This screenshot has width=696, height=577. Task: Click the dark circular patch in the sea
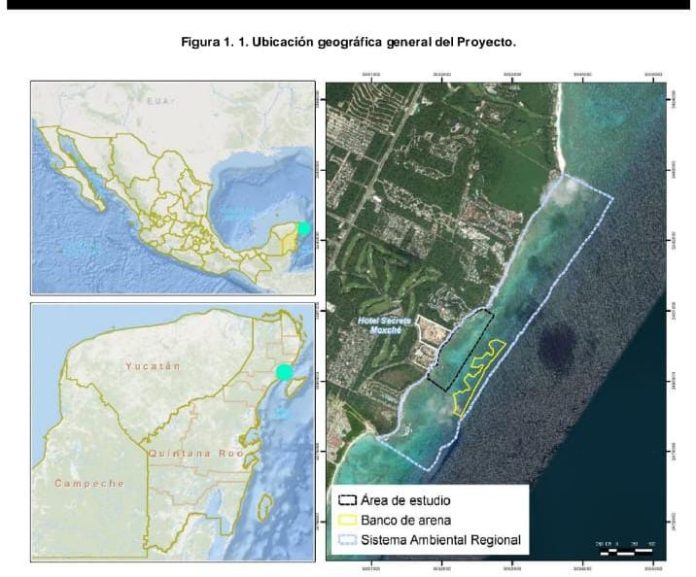tap(555, 344)
